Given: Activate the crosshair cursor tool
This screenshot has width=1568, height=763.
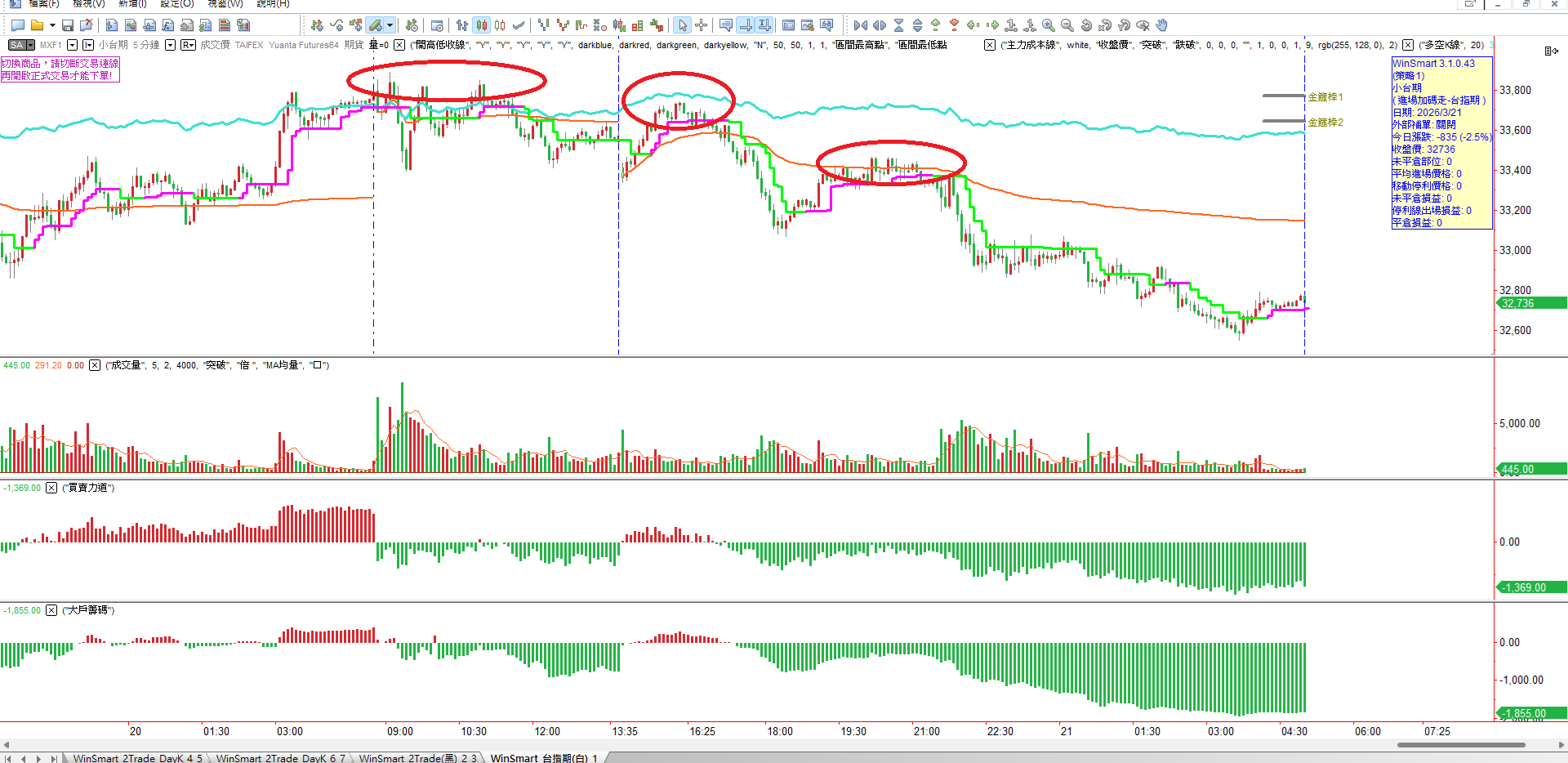Looking at the screenshot, I should 701,25.
